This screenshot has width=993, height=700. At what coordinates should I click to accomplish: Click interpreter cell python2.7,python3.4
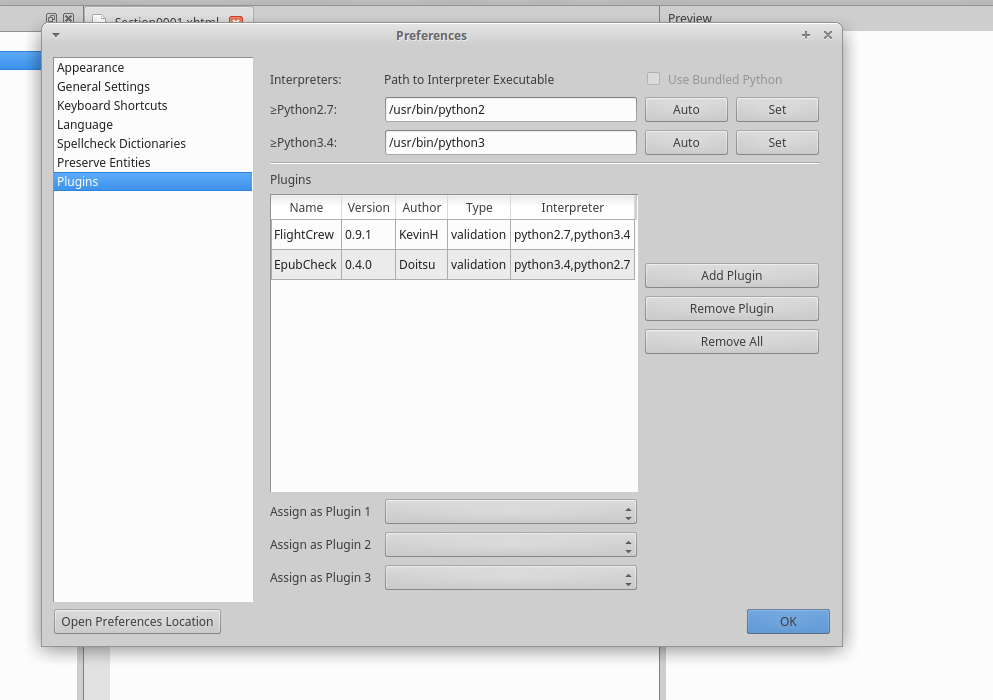572,234
